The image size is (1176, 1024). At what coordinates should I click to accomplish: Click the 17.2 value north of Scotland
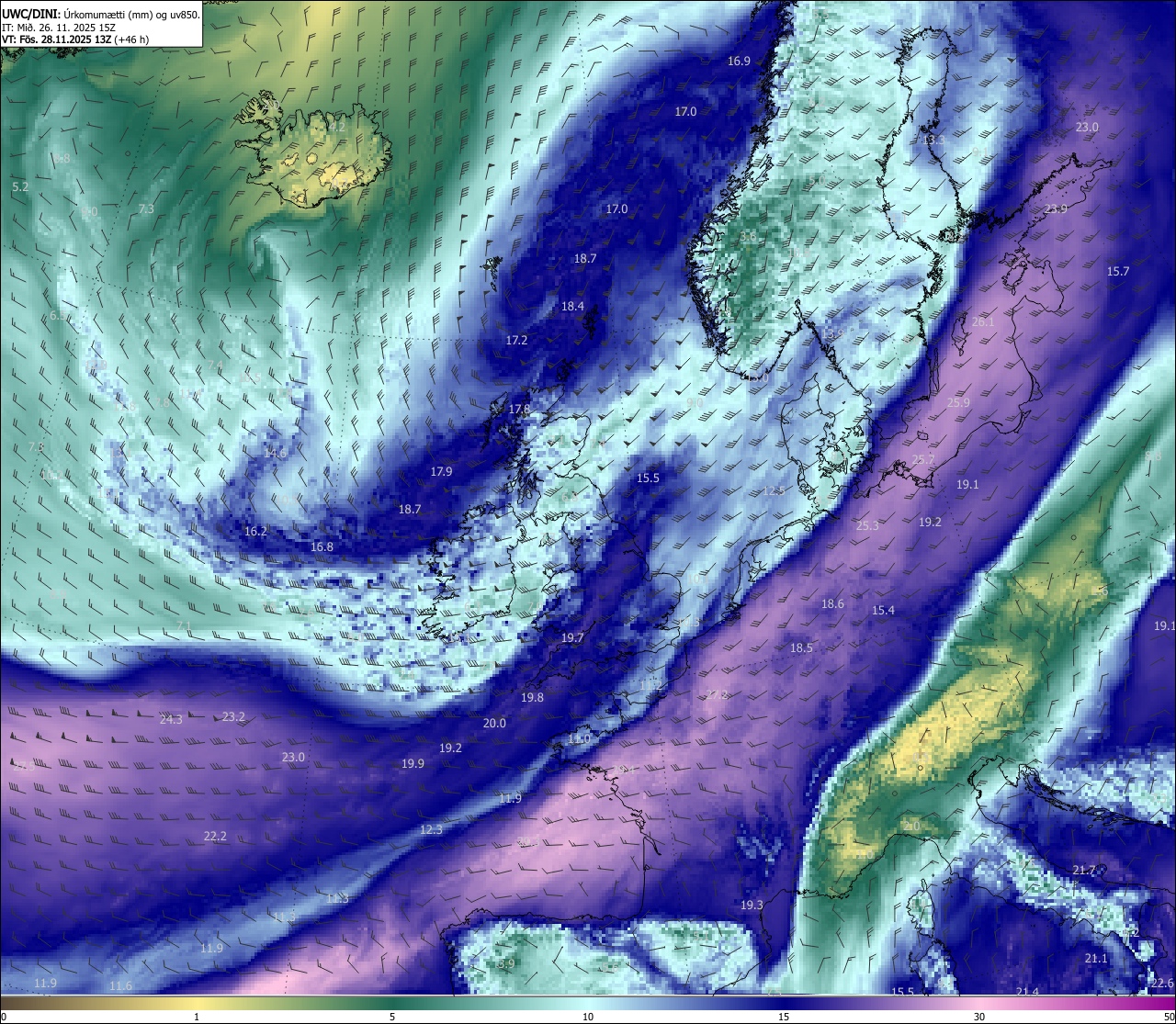click(x=516, y=340)
